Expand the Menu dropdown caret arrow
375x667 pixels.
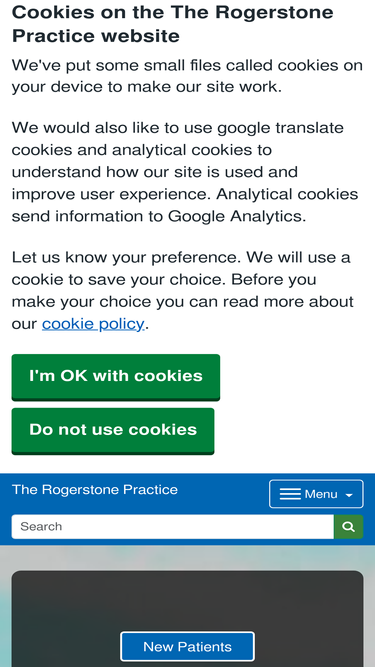(349, 495)
